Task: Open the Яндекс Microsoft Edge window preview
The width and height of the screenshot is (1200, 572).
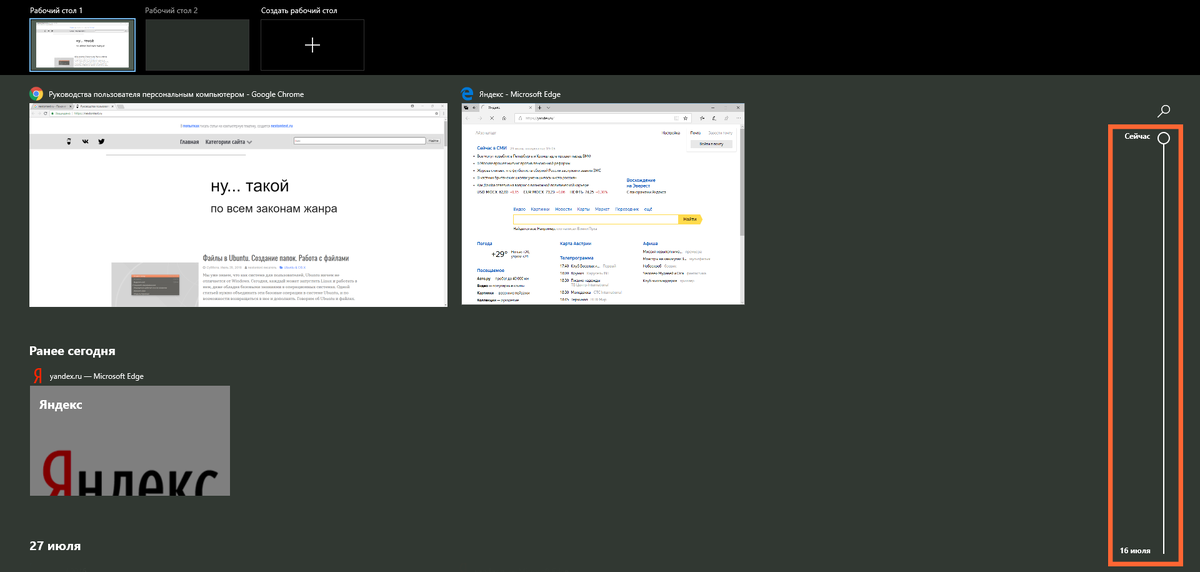Action: (x=603, y=204)
